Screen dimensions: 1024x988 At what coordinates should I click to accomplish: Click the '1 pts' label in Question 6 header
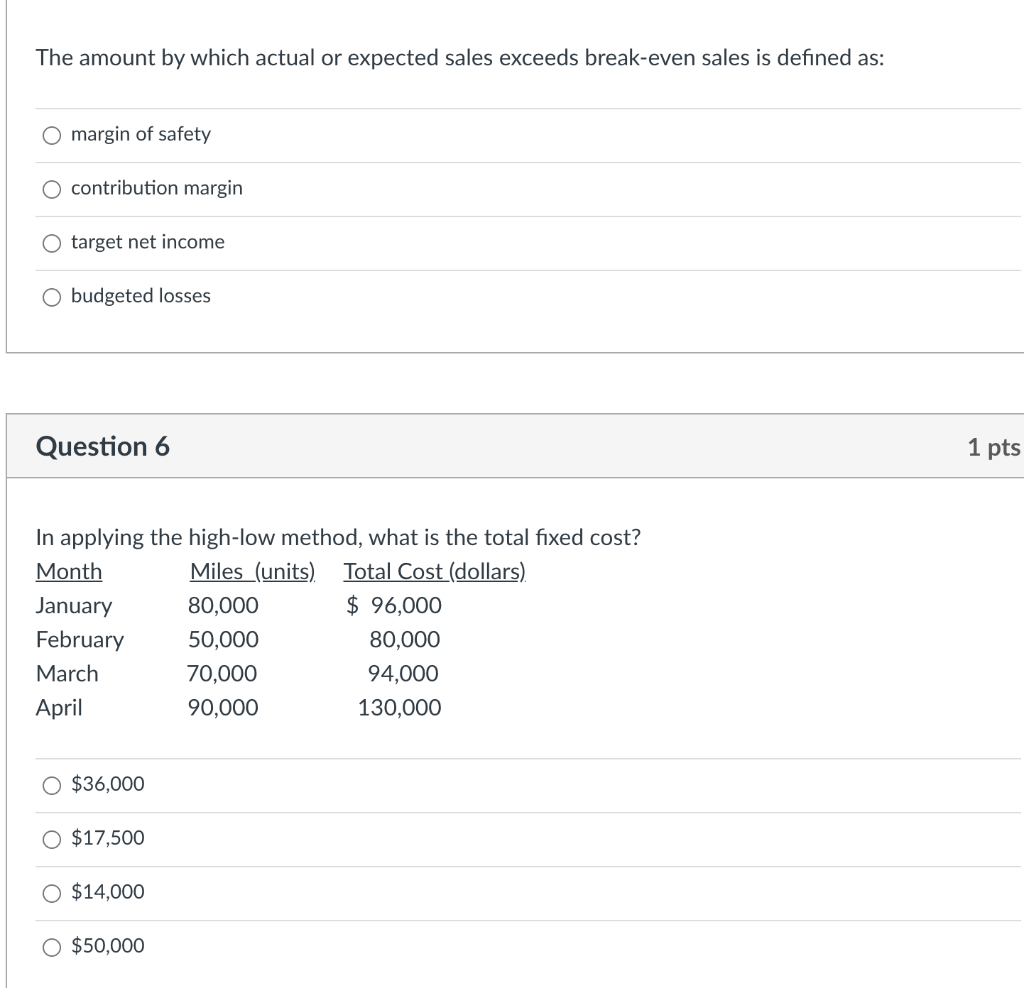[x=993, y=447]
